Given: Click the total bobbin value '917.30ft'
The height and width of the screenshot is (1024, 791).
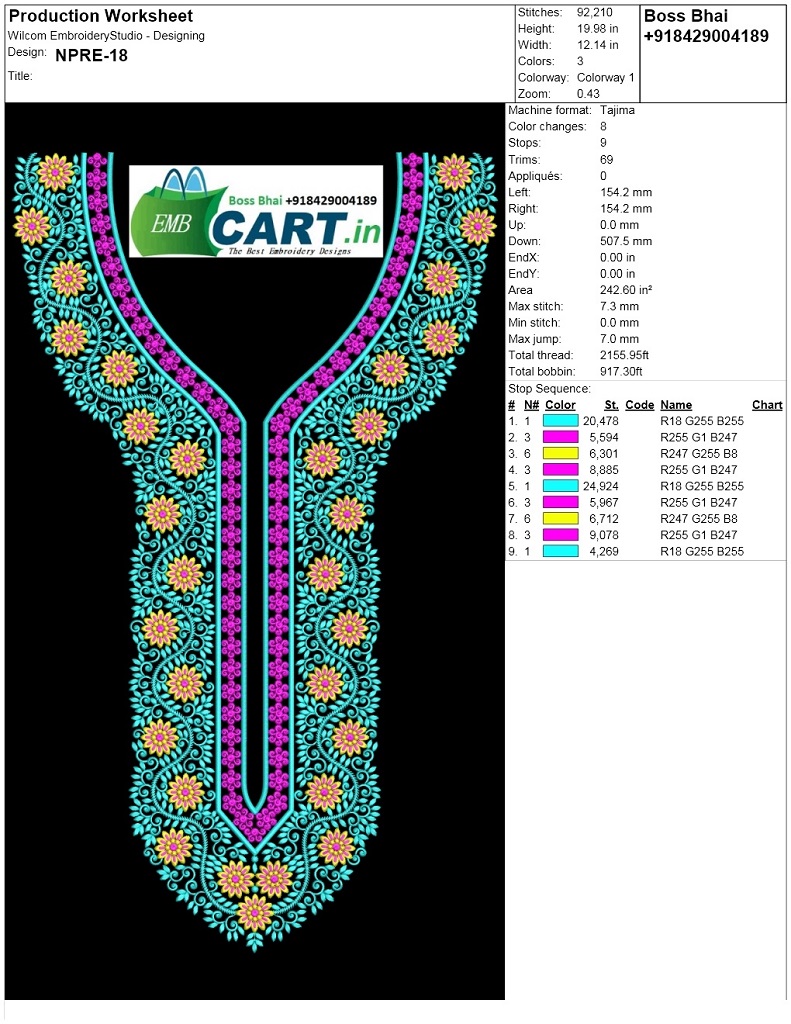Looking at the screenshot, I should pos(621,372).
